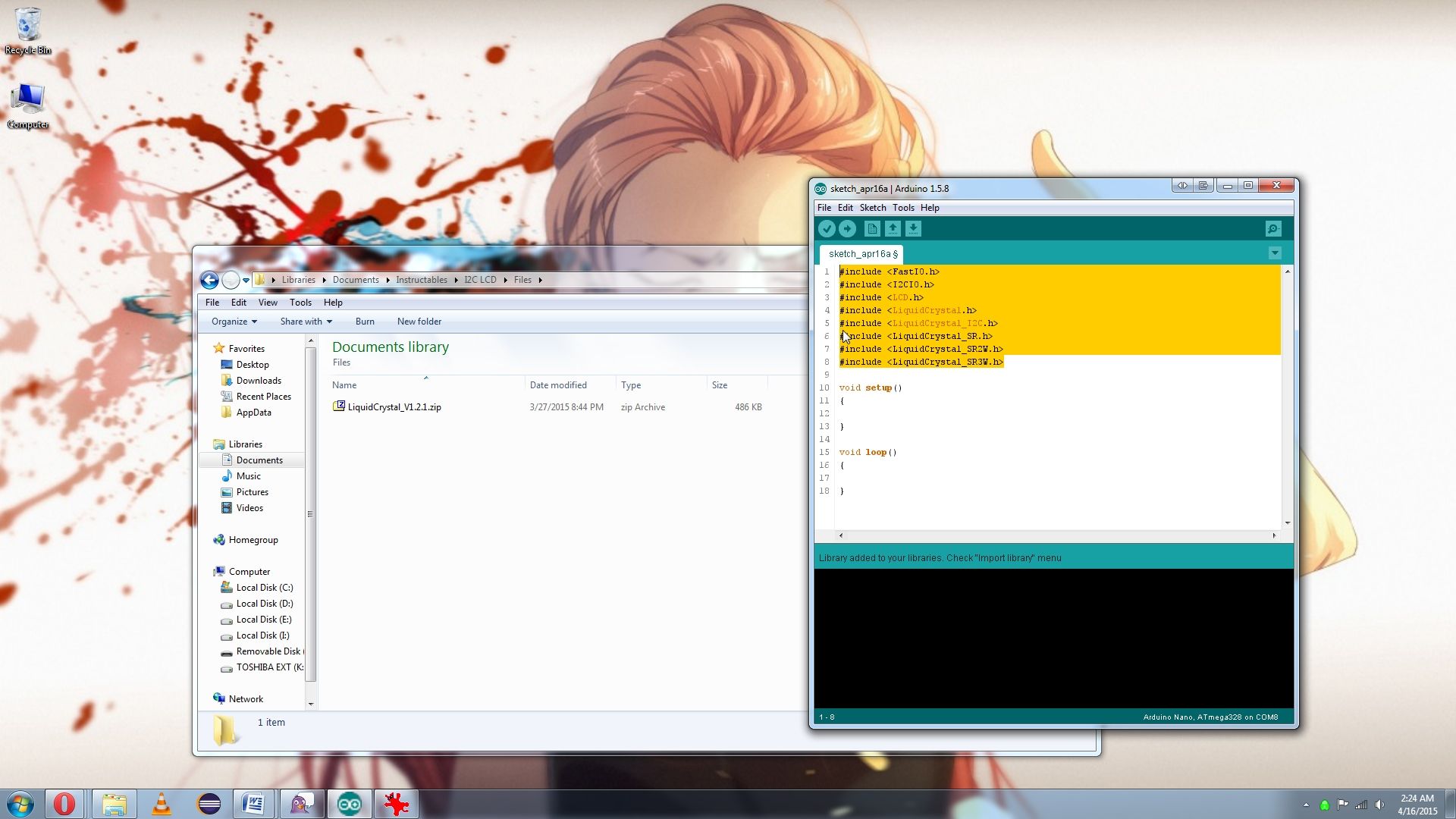Click the Arduino icon in the taskbar
This screenshot has height=819, width=1456.
[350, 804]
